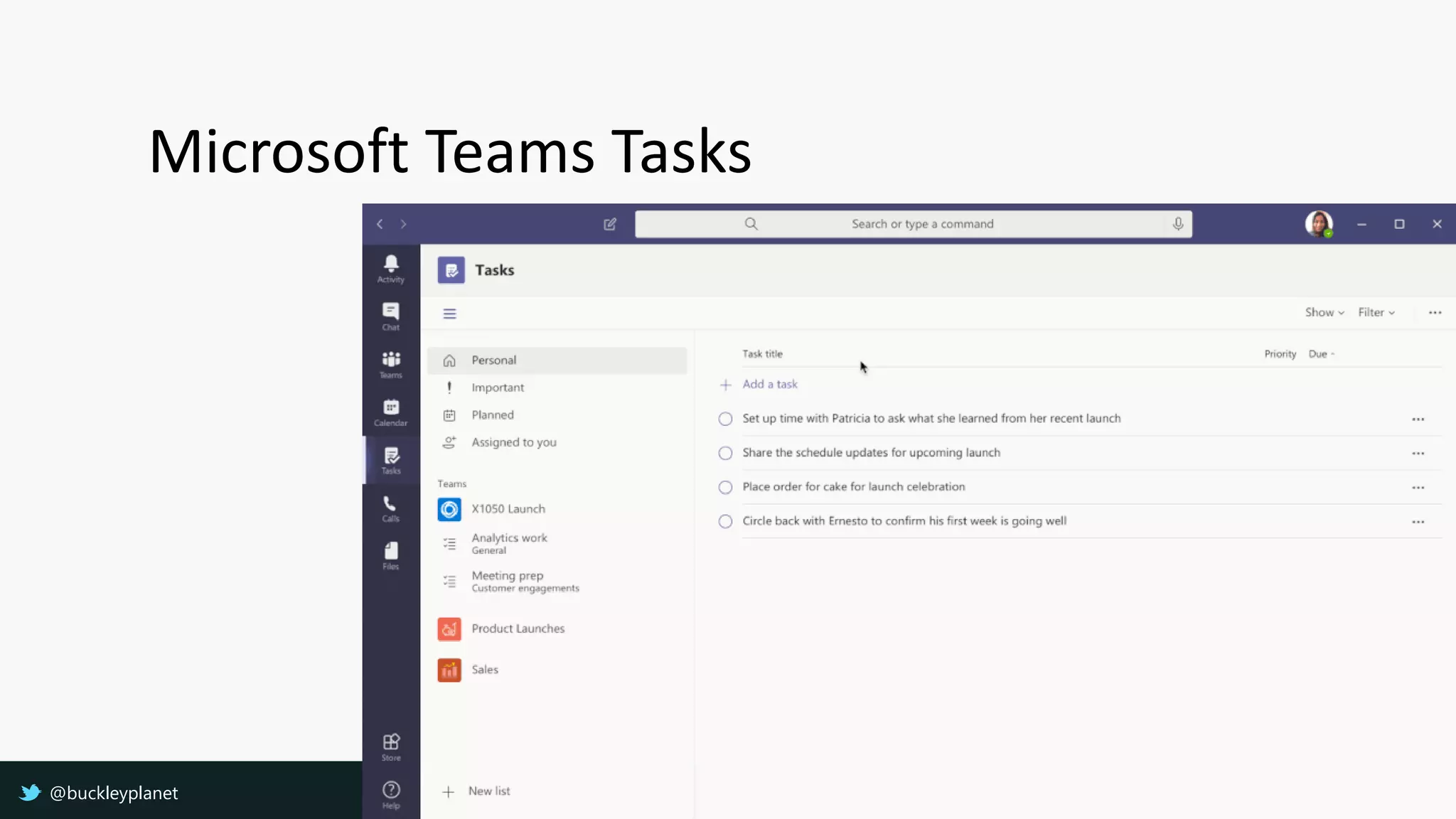Image resolution: width=1456 pixels, height=819 pixels.
Task: Click the new chat compose icon
Action: (x=610, y=224)
